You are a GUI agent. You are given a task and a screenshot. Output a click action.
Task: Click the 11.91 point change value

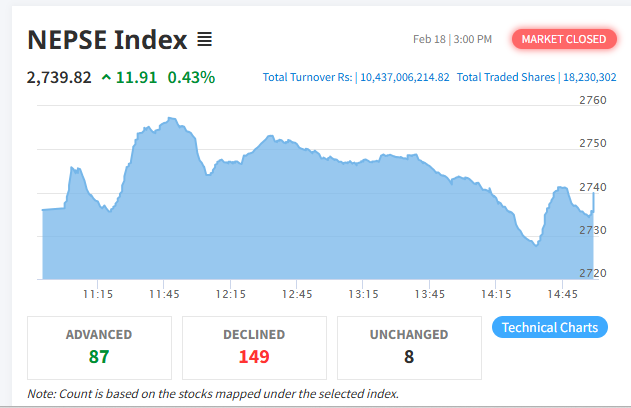(137, 77)
